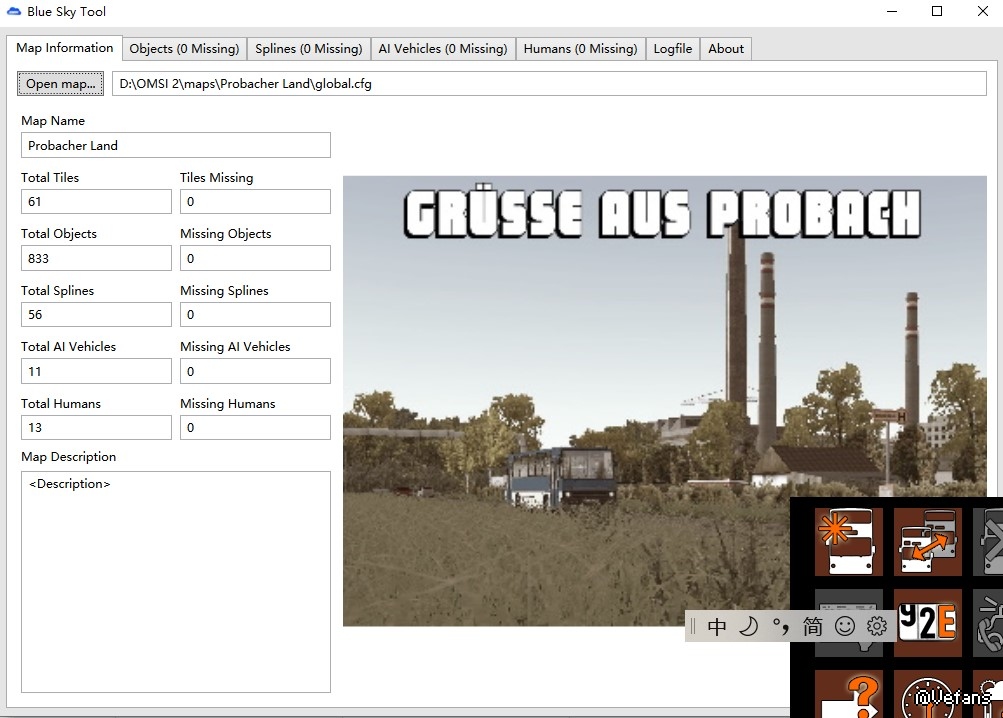
Task: Toggle simplified Chinese (简) in IME bar
Action: (812, 627)
